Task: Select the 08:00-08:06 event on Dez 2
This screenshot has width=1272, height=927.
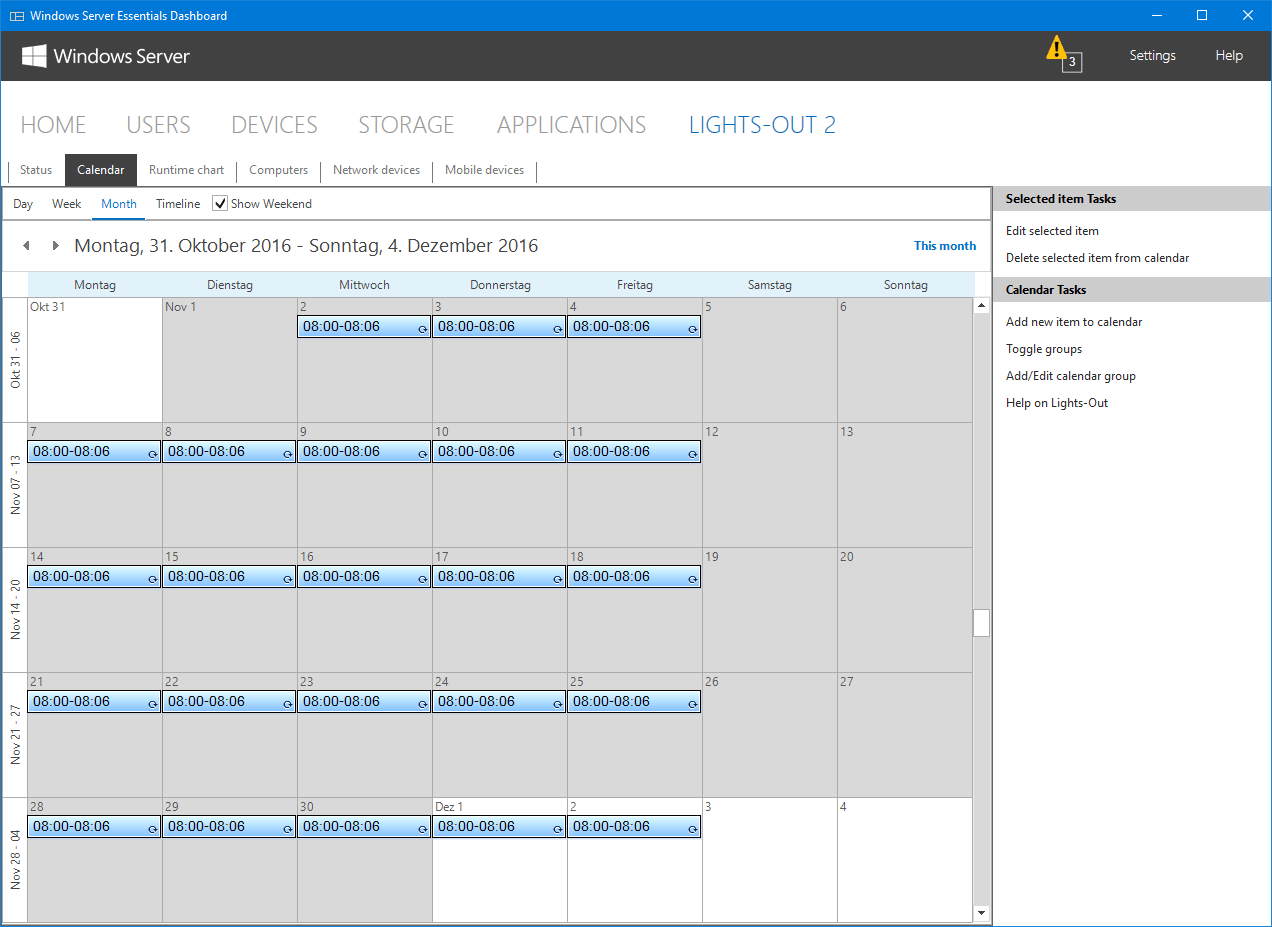Action: pos(634,827)
